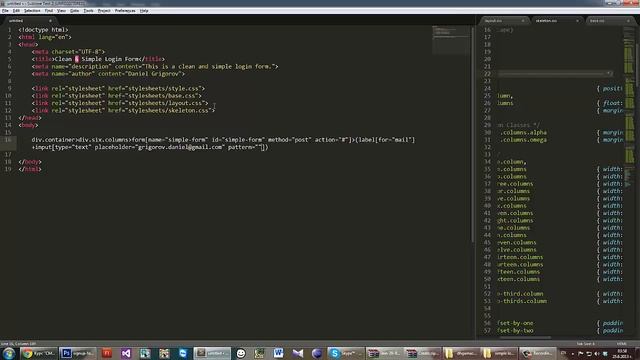Click right pane horizontal scrollbar
The image size is (640, 360).
point(525,338)
